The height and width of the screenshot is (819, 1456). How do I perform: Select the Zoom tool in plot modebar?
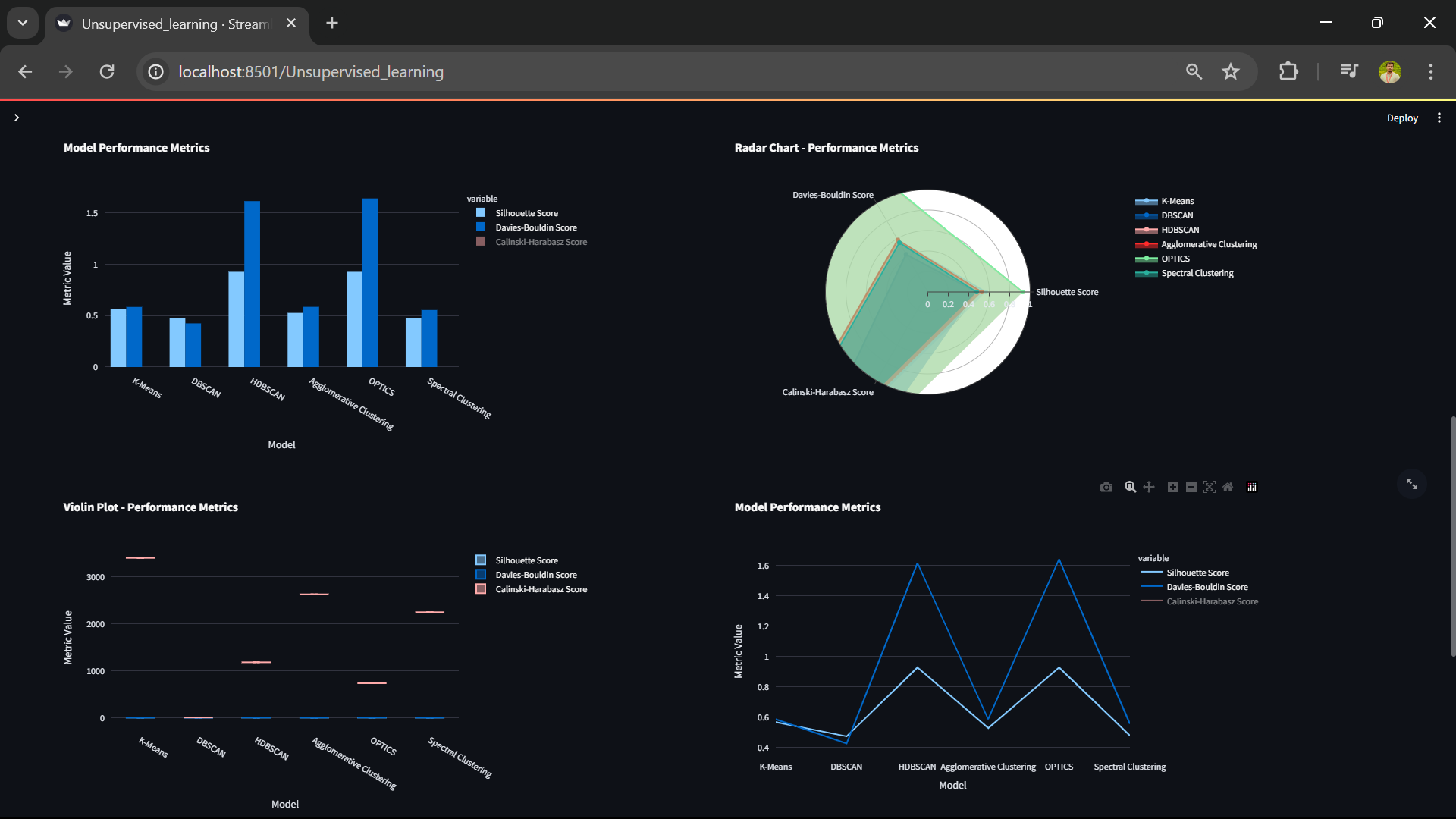coord(1130,487)
